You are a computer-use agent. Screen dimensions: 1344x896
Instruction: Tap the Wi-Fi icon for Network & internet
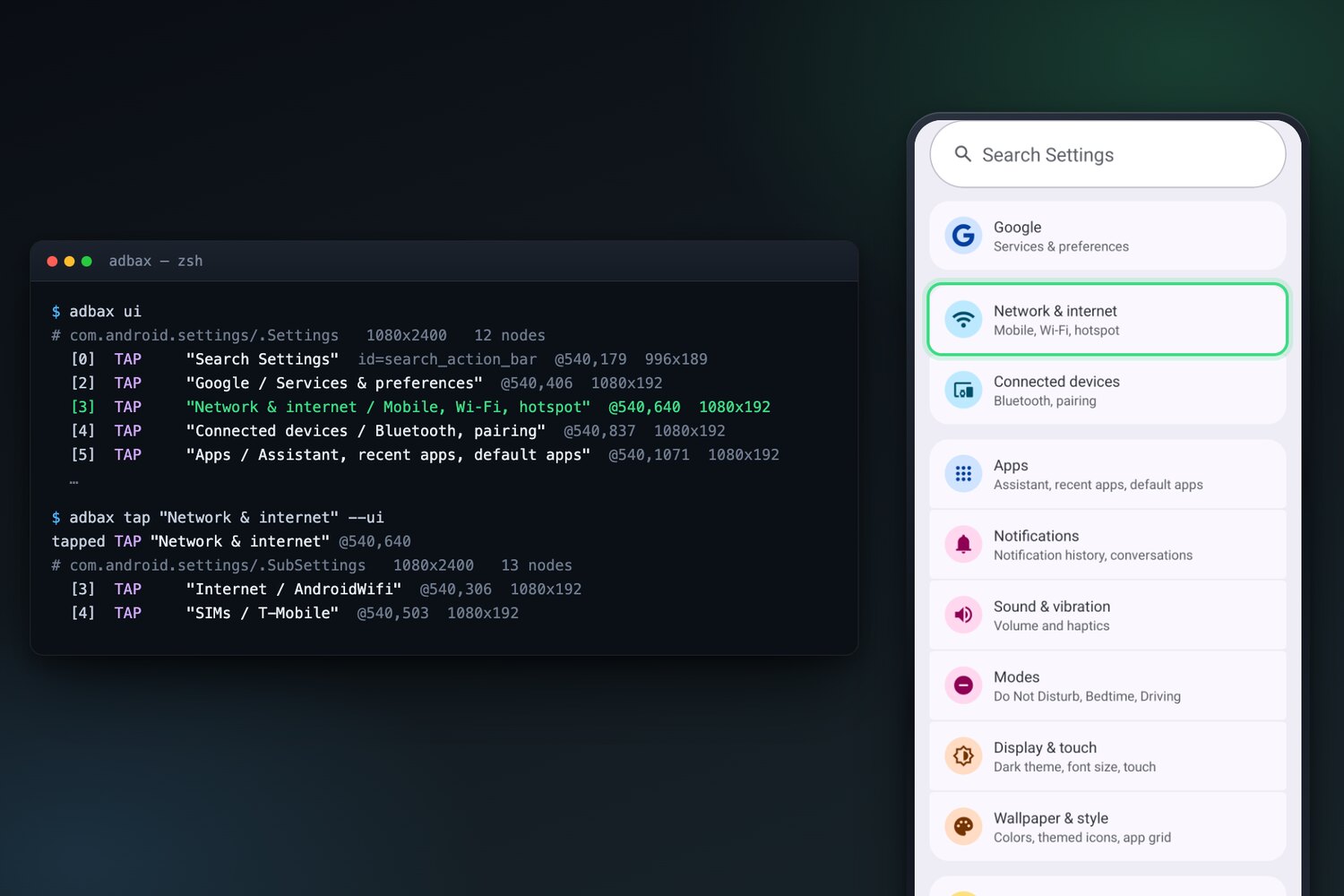pos(963,319)
